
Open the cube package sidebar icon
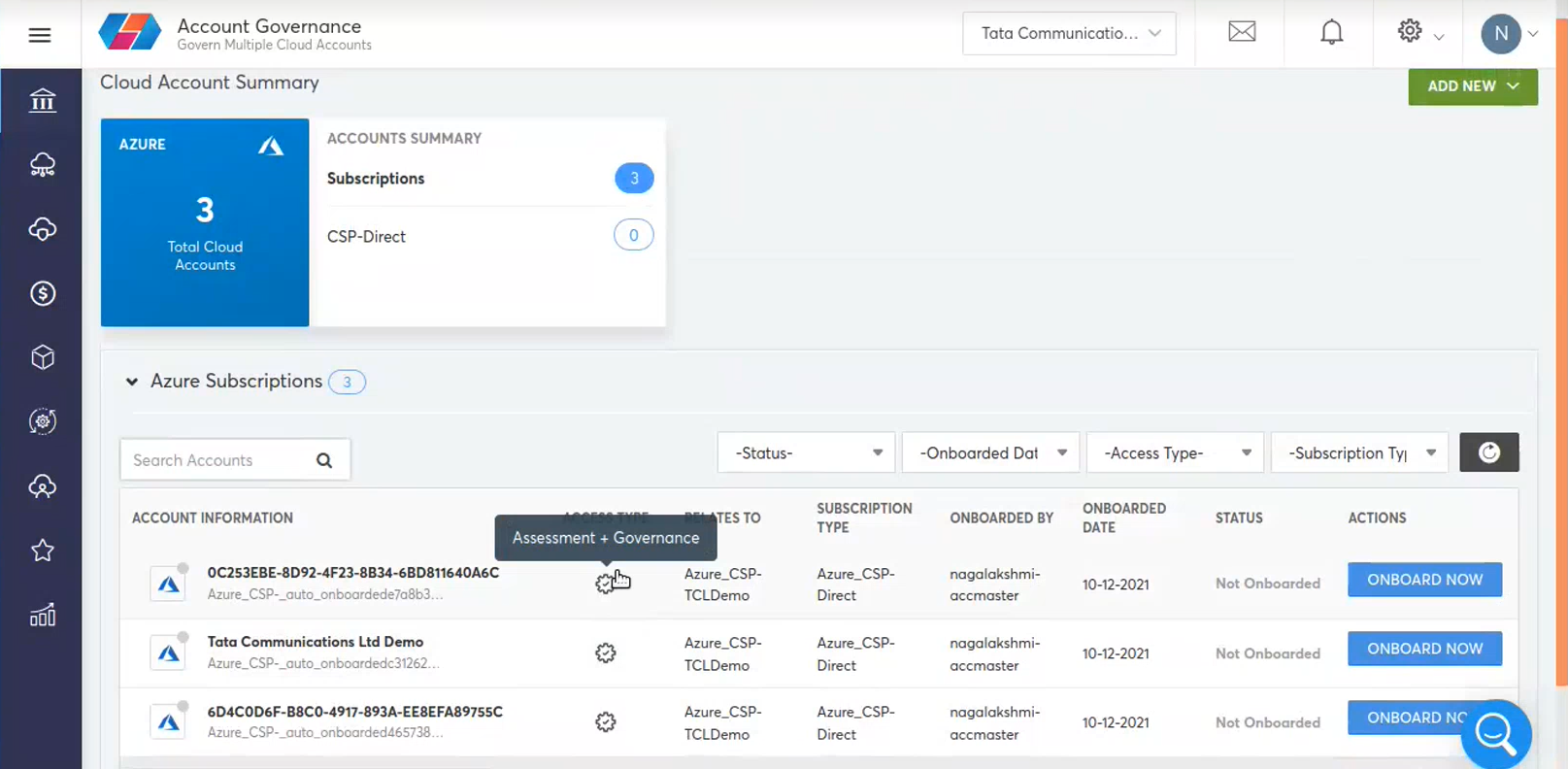[x=42, y=357]
